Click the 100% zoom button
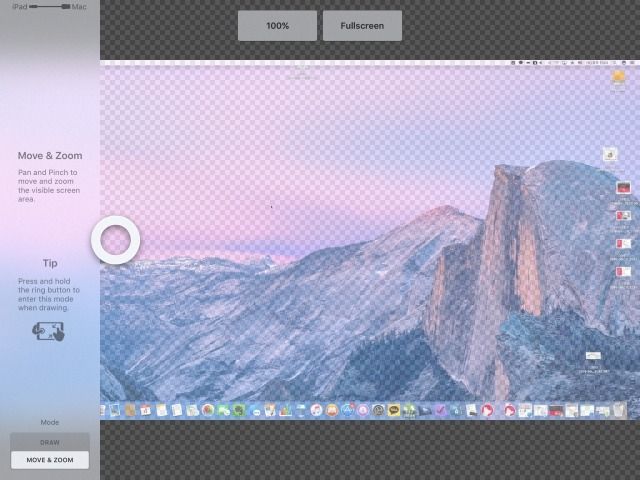 pos(278,26)
